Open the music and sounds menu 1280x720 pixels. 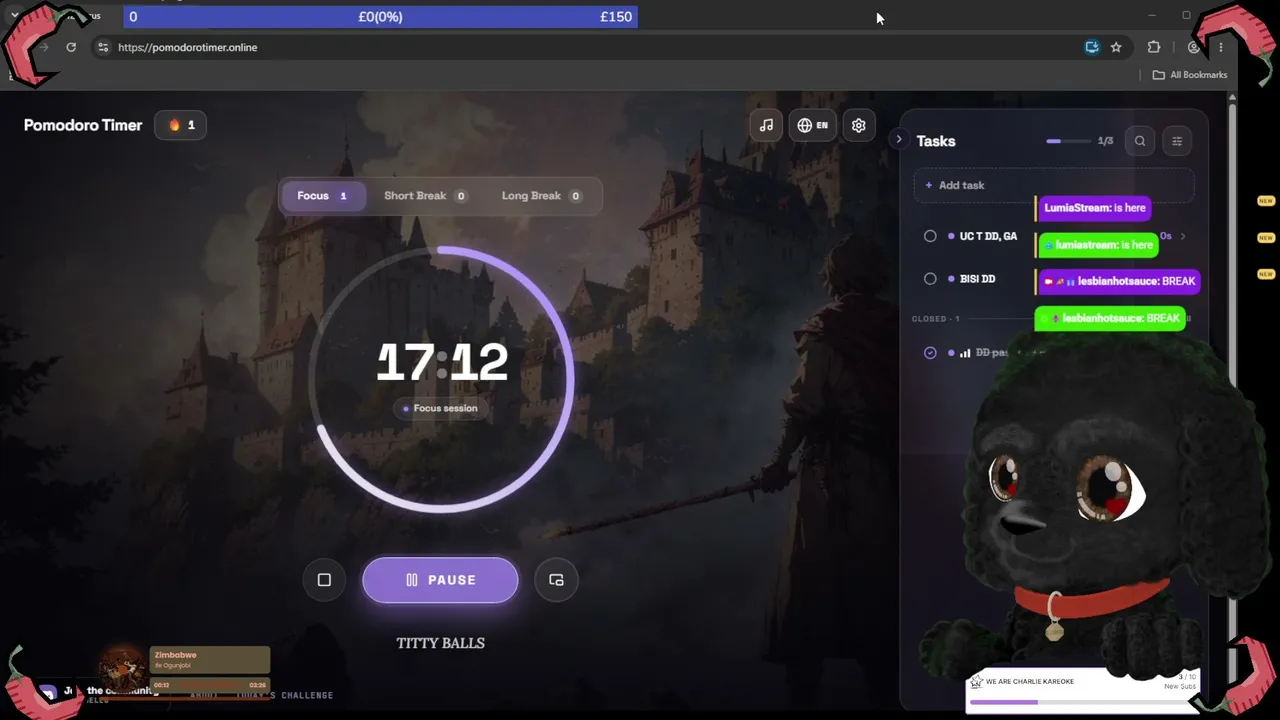(766, 125)
